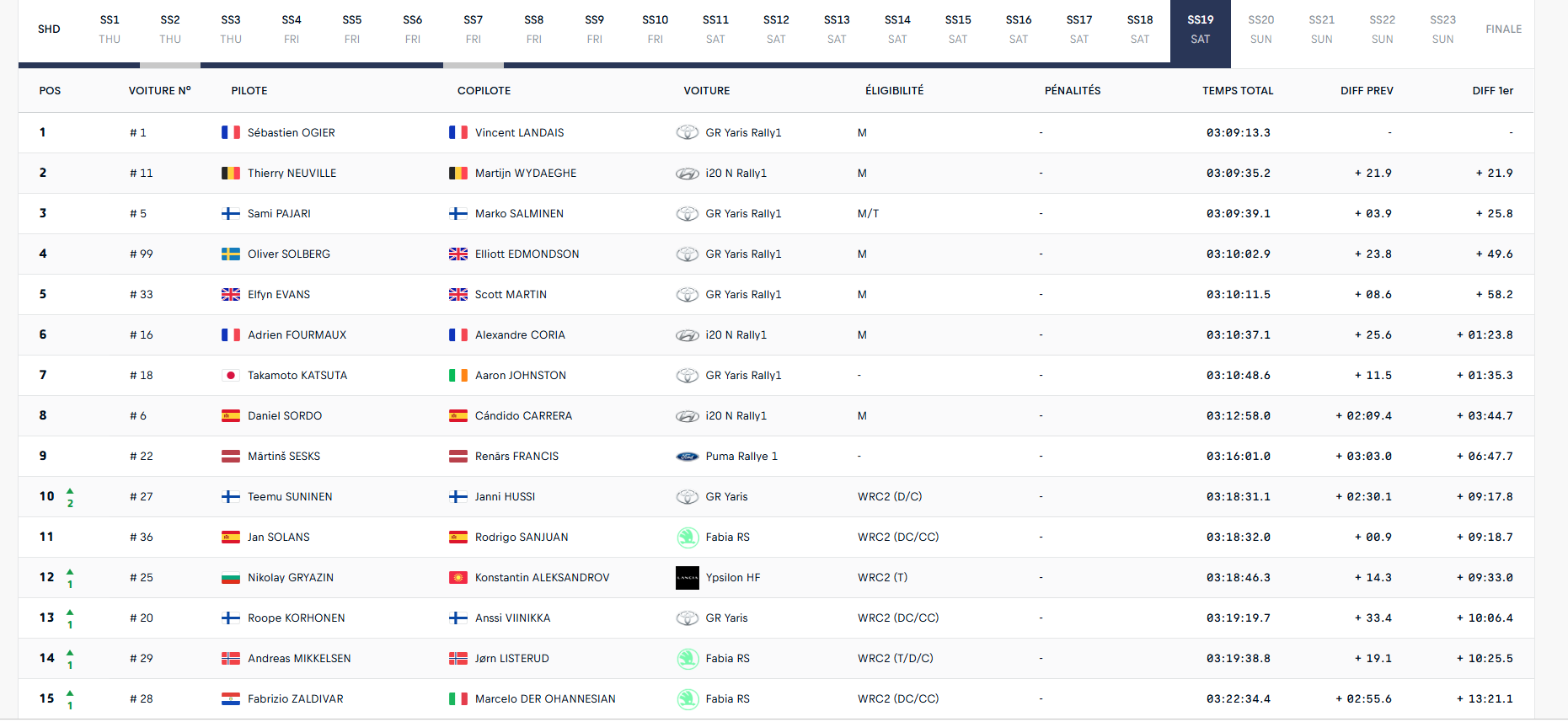The width and height of the screenshot is (1568, 722).
Task: Click the DIFF PREV column header
Action: pyautogui.click(x=1367, y=91)
